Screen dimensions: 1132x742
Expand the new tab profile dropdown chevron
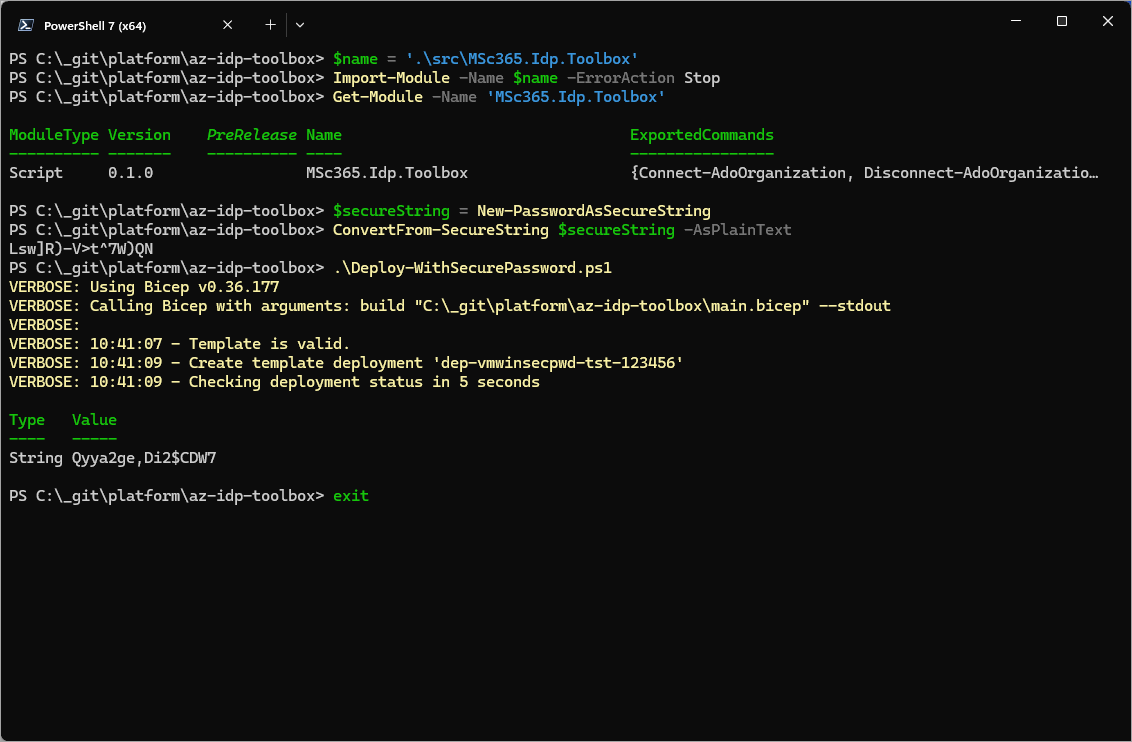point(300,24)
